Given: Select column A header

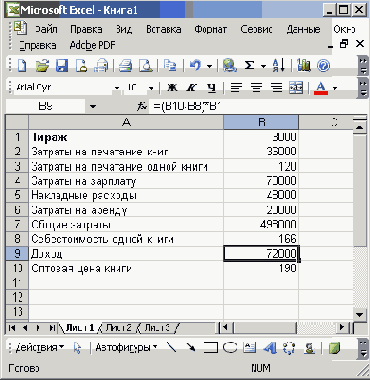Looking at the screenshot, I should pyautogui.click(x=126, y=122).
